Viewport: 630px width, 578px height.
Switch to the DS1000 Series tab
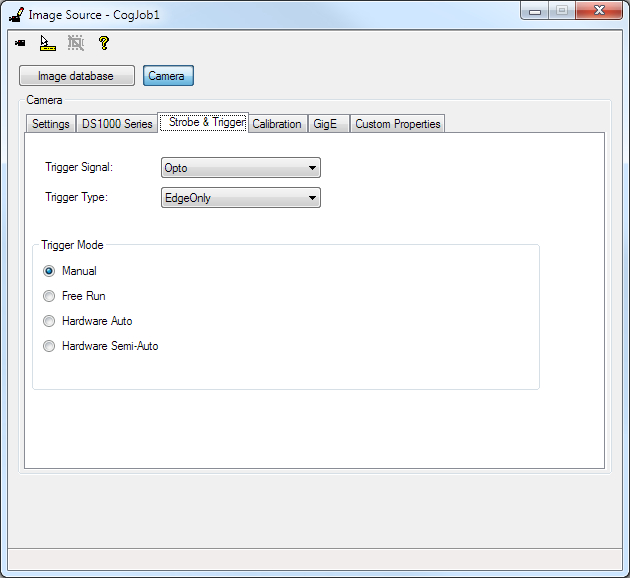pos(117,124)
